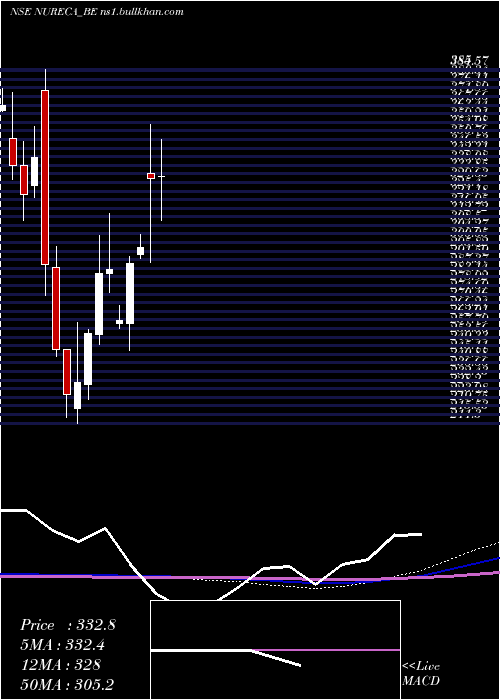Click the small red candlestick near the latest bars
500x700 pixels.
point(151,176)
